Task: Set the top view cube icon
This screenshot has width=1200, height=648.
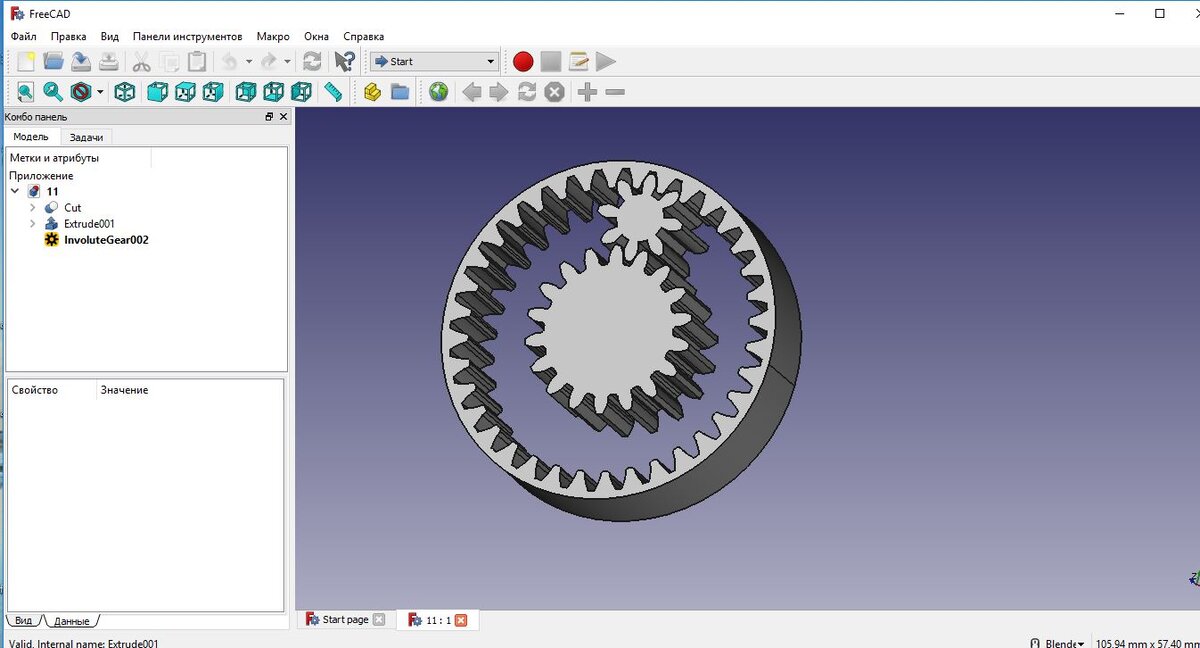Action: 185,92
